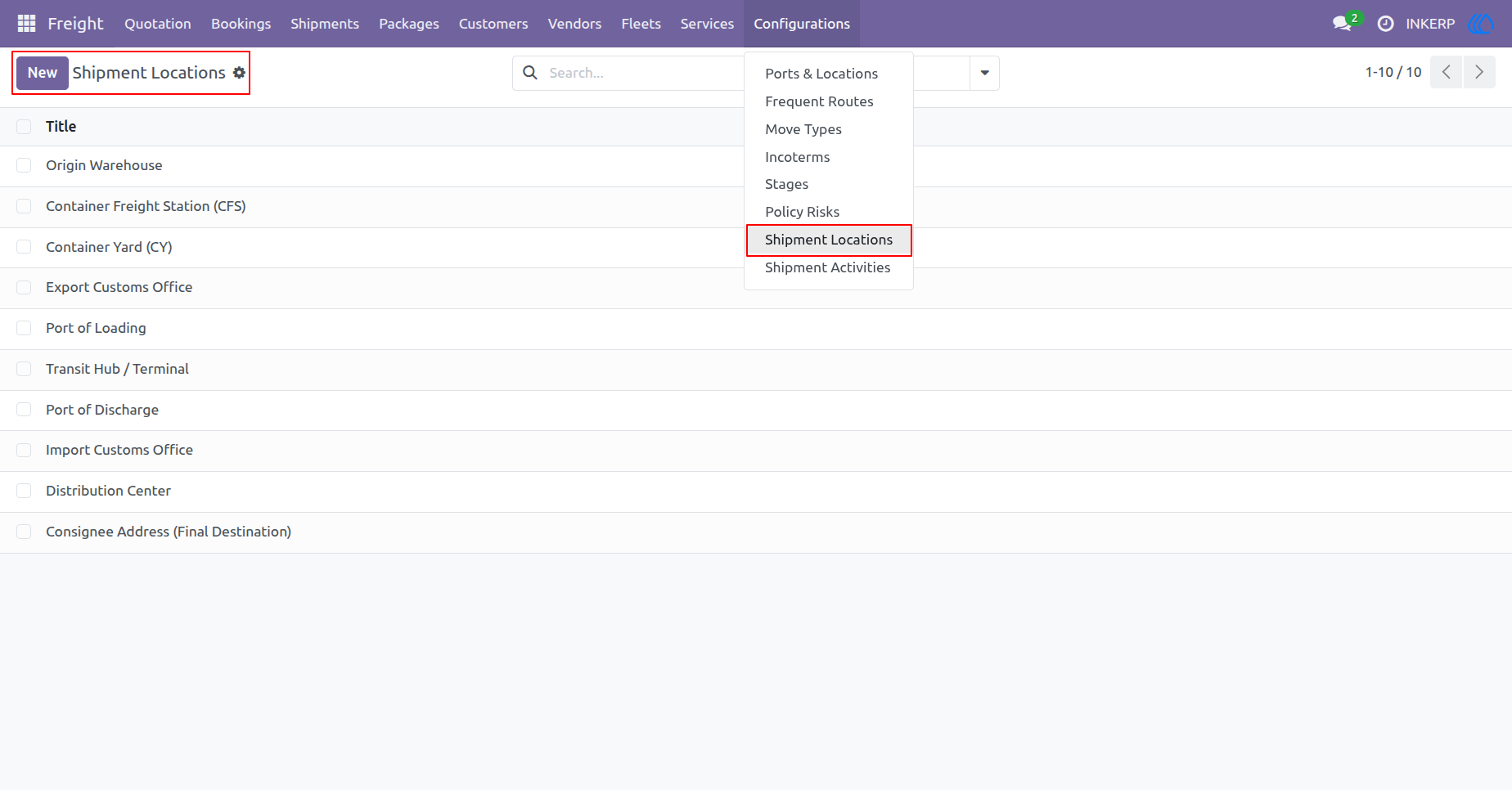Open the Bookings menu

click(241, 24)
